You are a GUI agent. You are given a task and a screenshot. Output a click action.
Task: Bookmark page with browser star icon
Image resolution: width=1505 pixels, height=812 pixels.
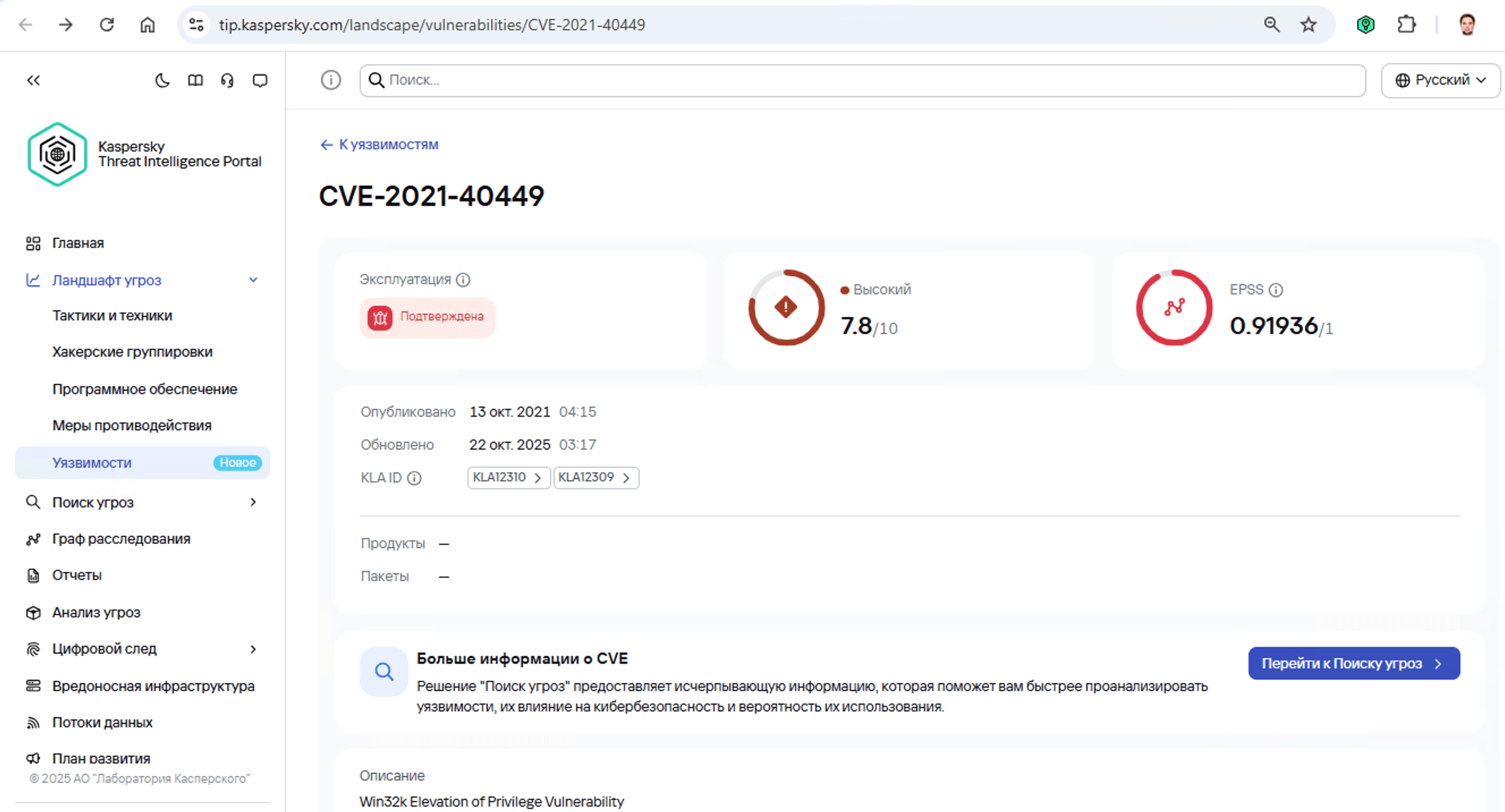pyautogui.click(x=1308, y=24)
